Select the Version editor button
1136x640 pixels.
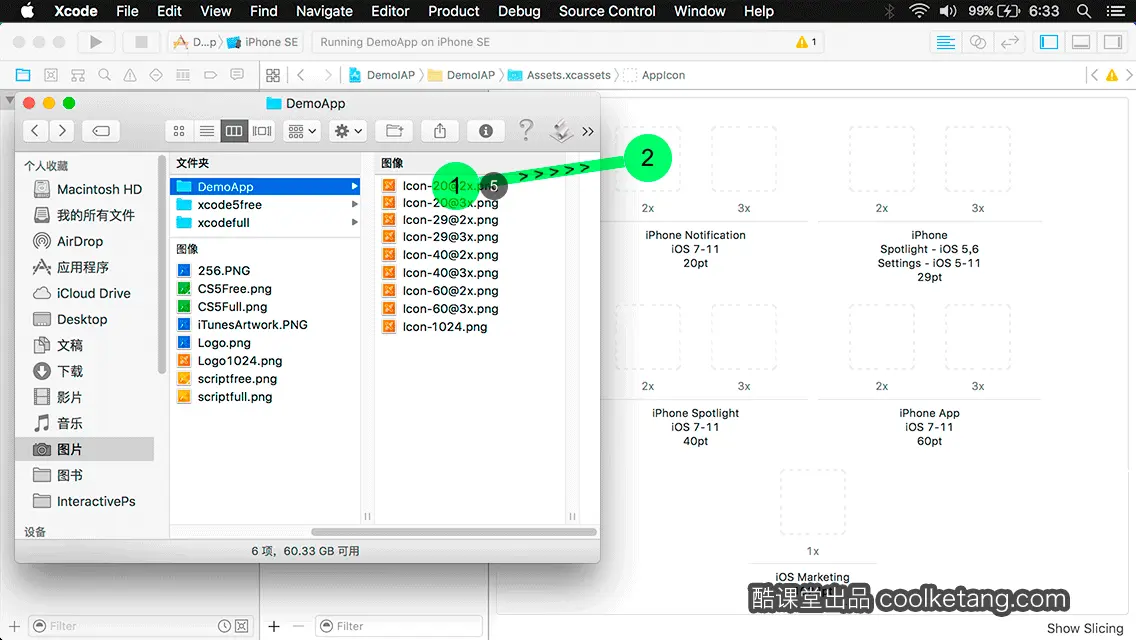(x=1009, y=42)
